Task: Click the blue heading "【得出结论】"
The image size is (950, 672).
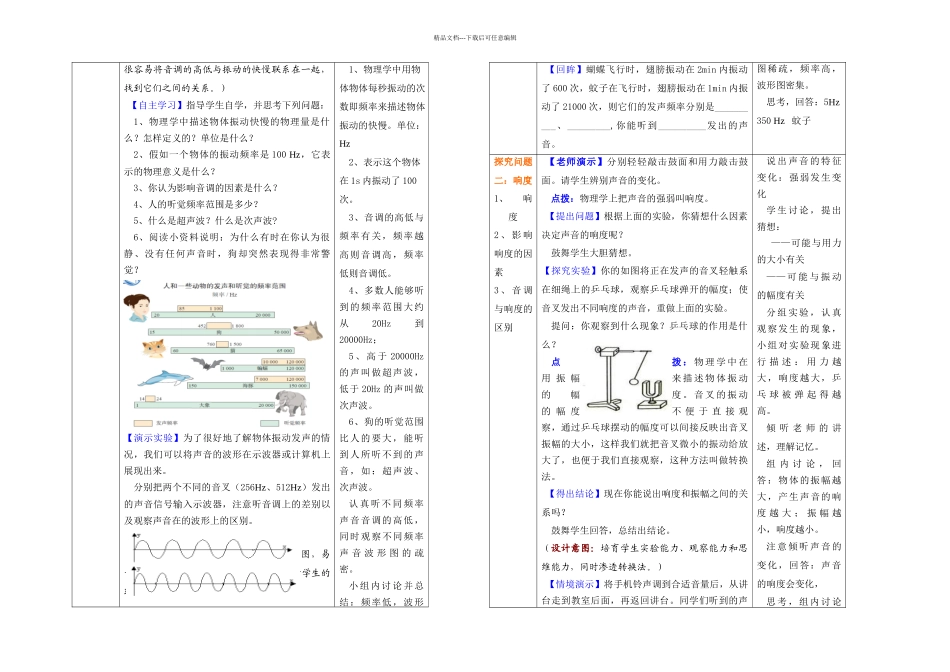Action: [574, 494]
